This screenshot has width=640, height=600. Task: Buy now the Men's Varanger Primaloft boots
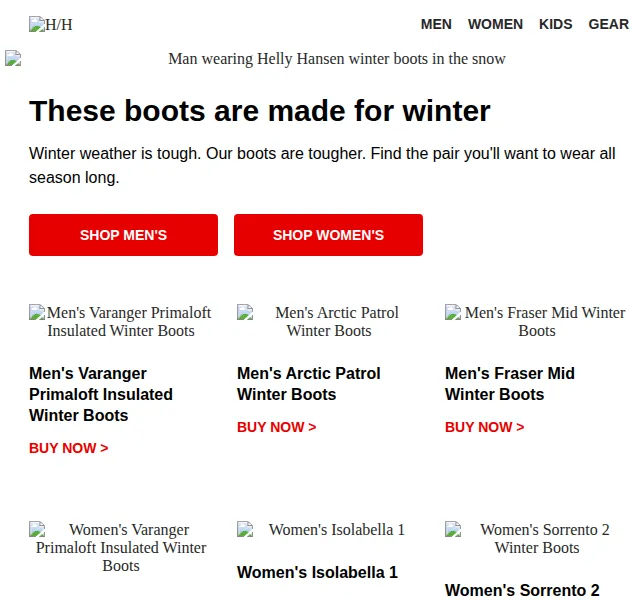click(69, 448)
